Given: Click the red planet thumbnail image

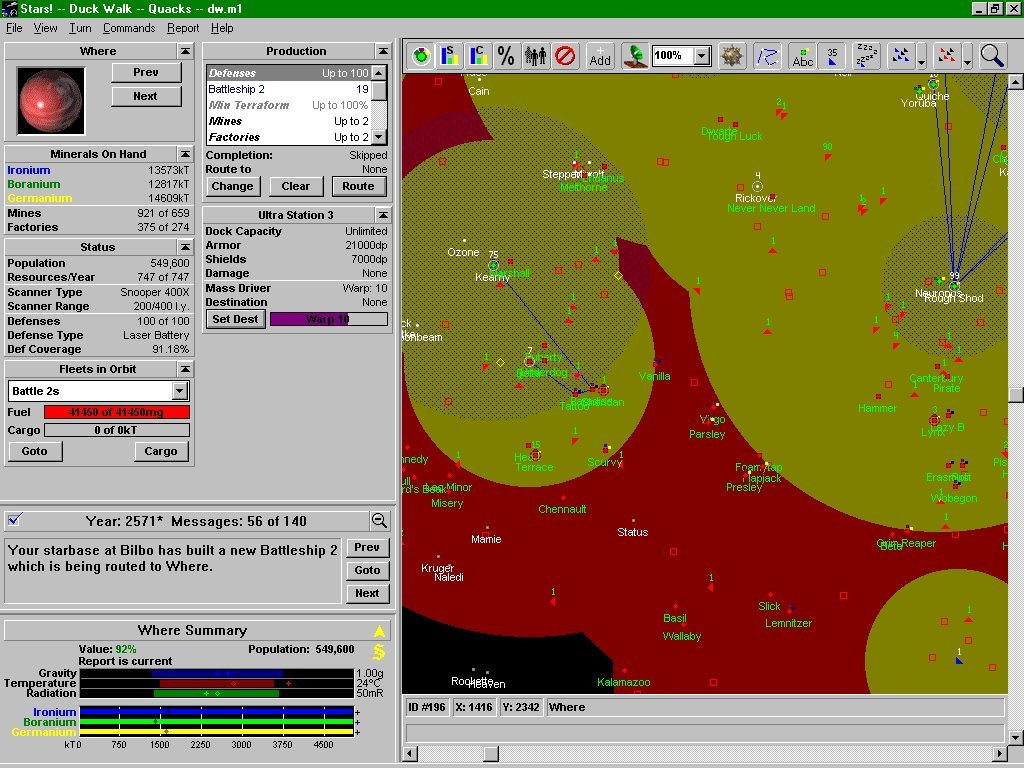Looking at the screenshot, I should (51, 101).
